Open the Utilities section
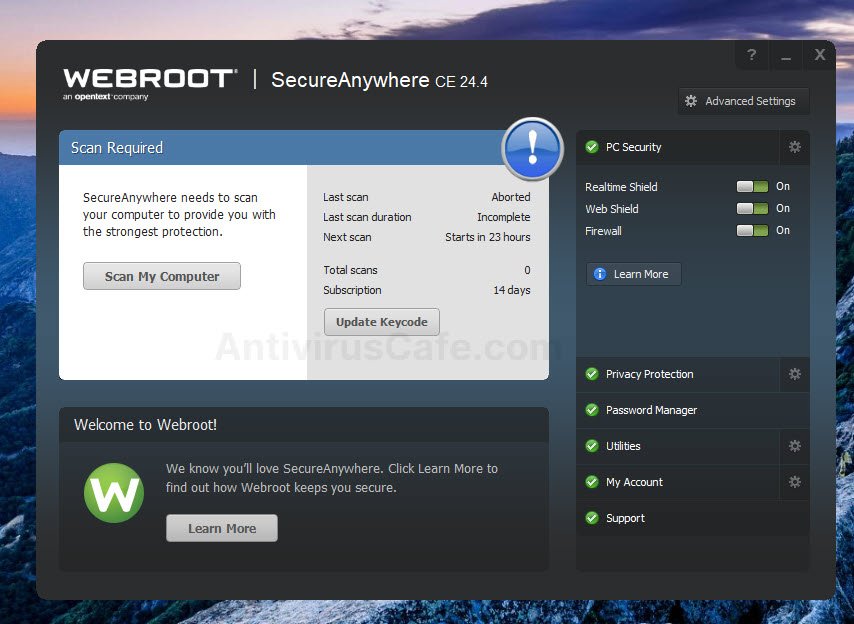854x624 pixels. 678,446
